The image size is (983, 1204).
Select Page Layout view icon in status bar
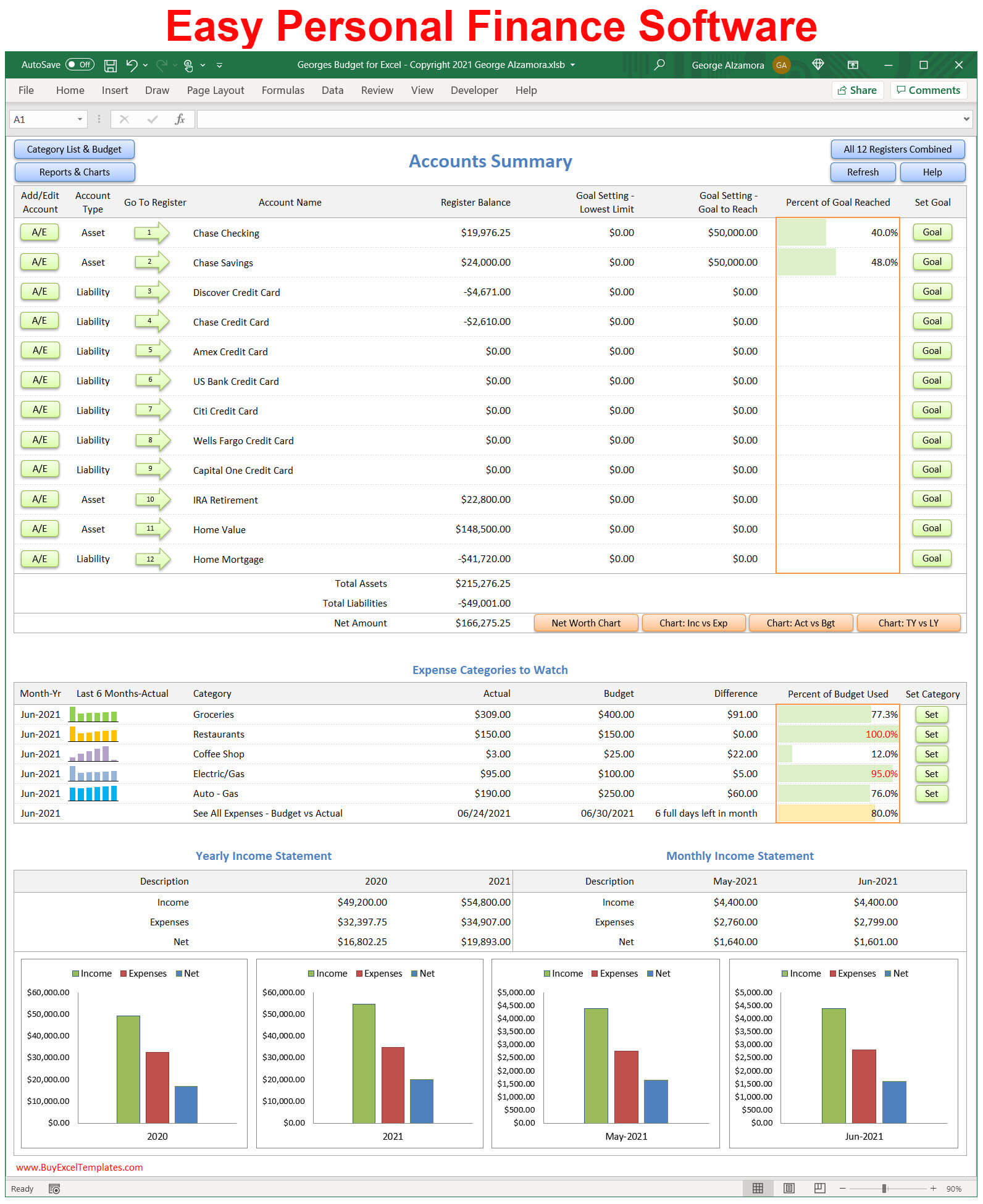click(788, 1188)
